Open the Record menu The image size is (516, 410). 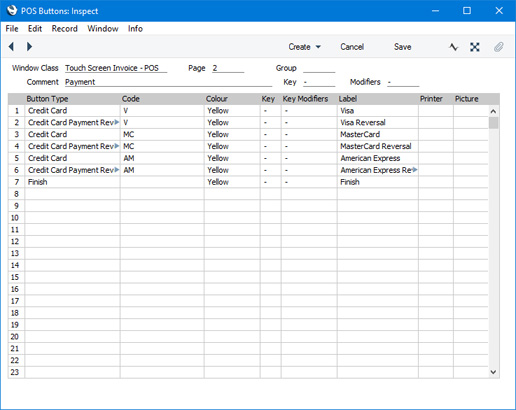(64, 29)
